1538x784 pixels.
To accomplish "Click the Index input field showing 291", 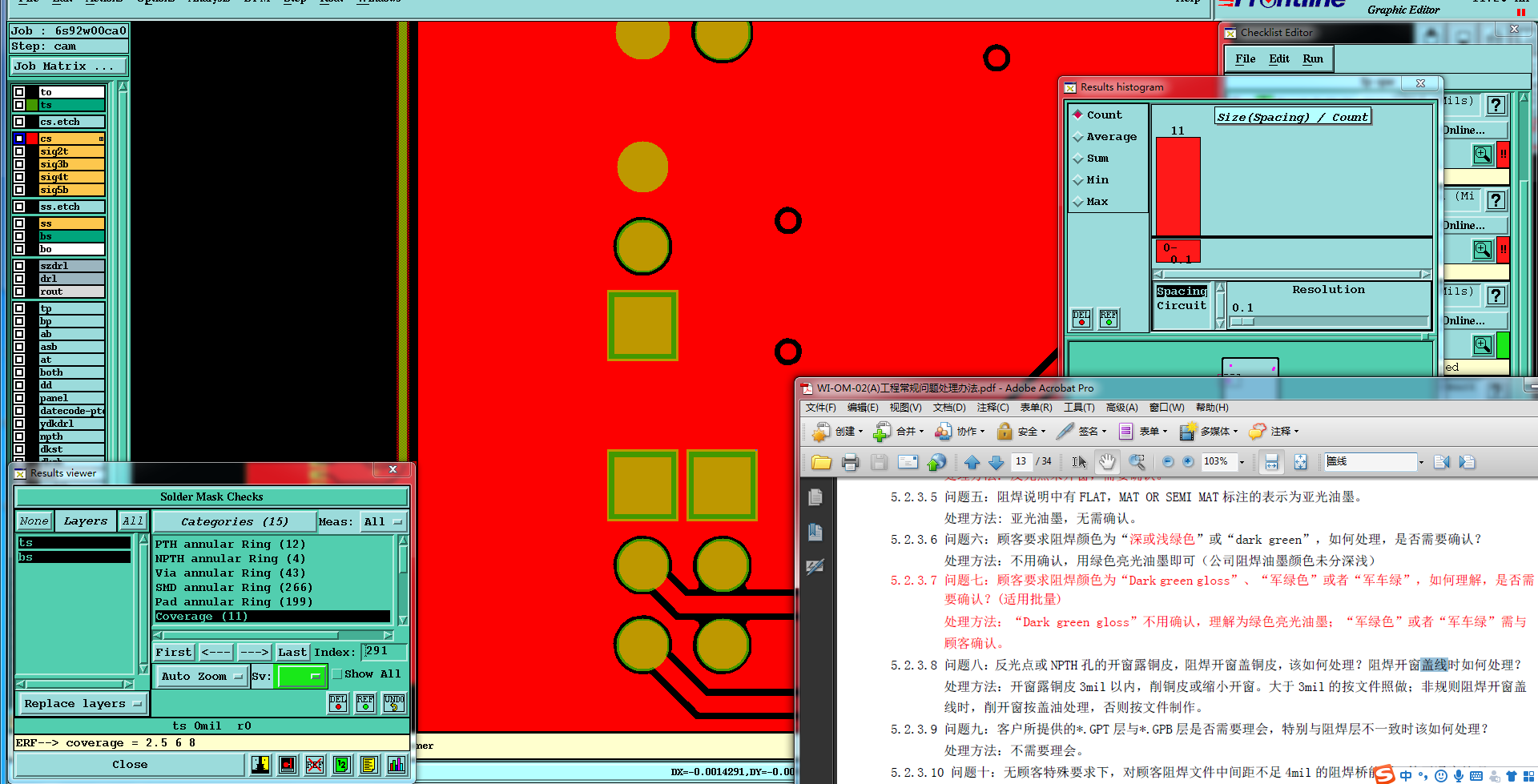I will (x=383, y=652).
